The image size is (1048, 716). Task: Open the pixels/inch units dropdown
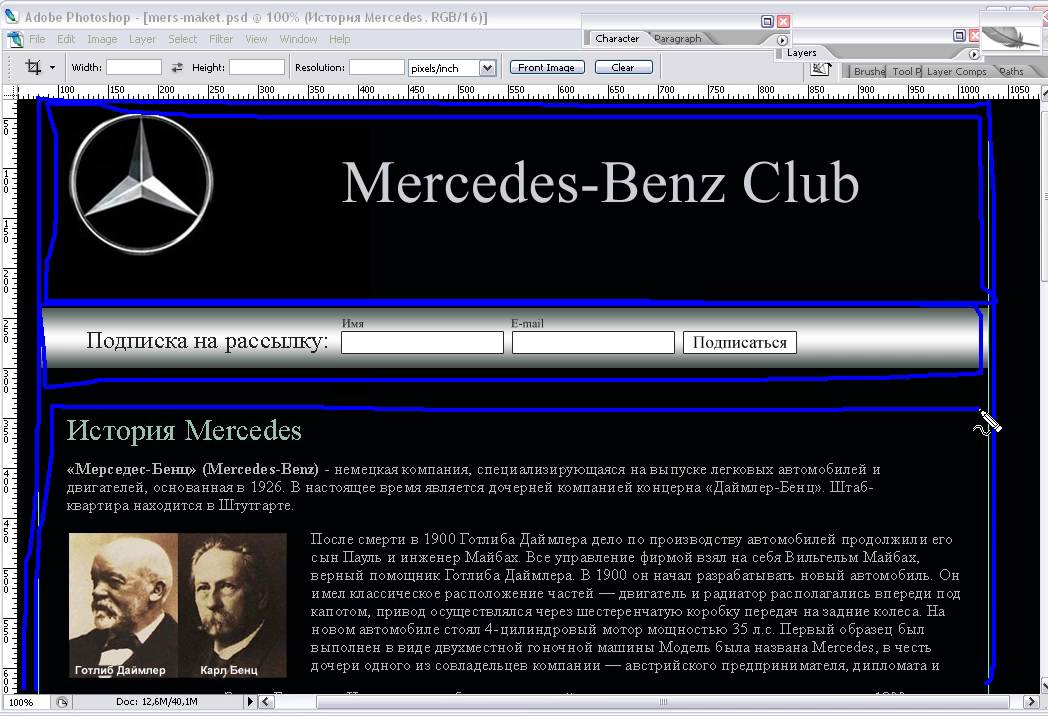pyautogui.click(x=487, y=68)
